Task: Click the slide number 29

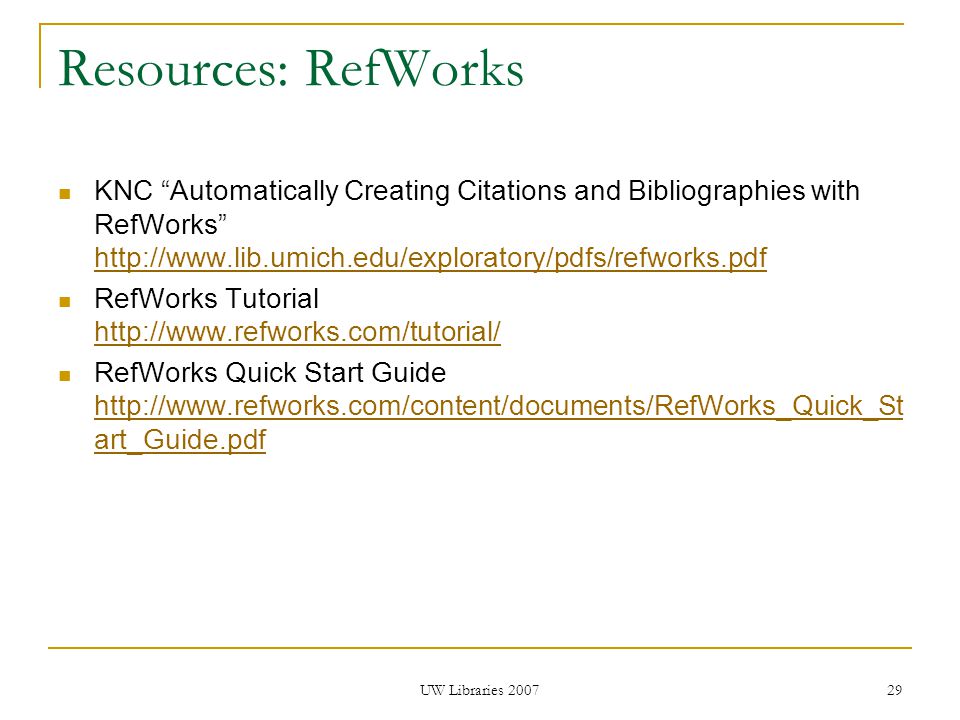Action: 894,690
